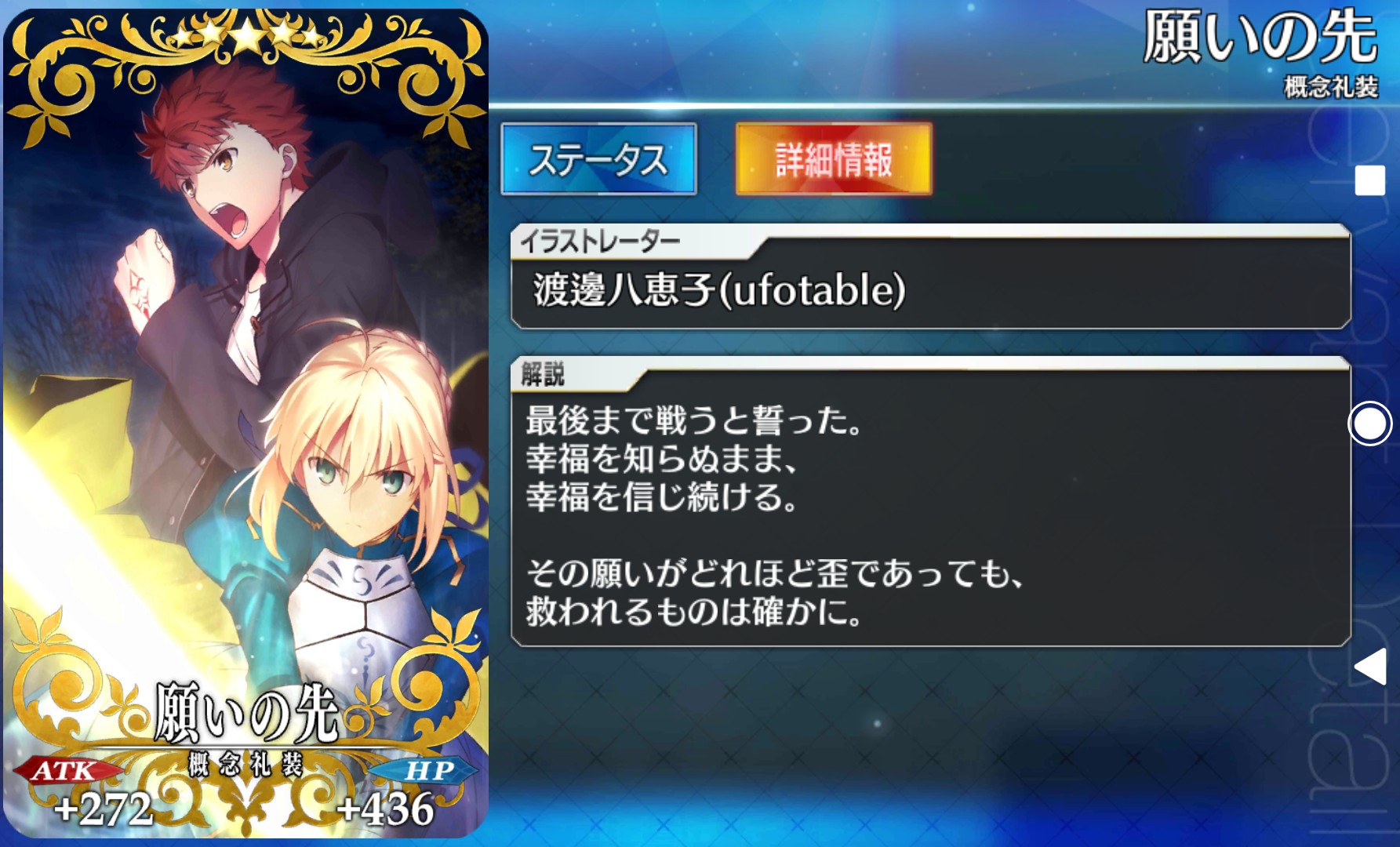Click the 願いの先 title at top right
This screenshot has width=1400, height=847.
click(x=1260, y=38)
